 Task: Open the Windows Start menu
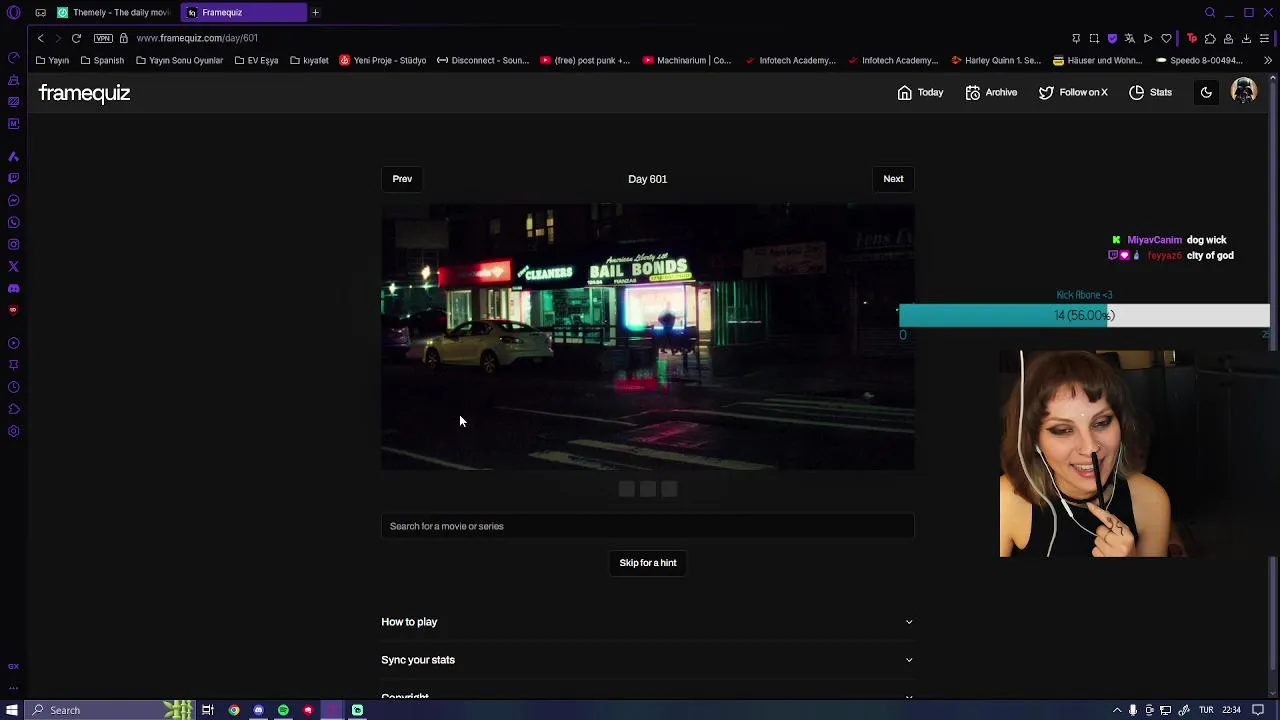tap(12, 710)
